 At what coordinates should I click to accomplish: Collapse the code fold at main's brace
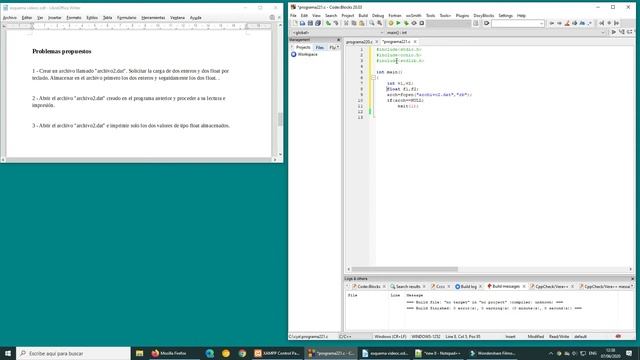click(373, 78)
